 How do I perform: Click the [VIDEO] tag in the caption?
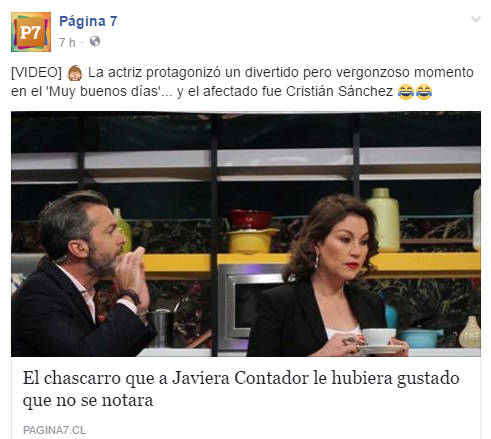[36, 73]
